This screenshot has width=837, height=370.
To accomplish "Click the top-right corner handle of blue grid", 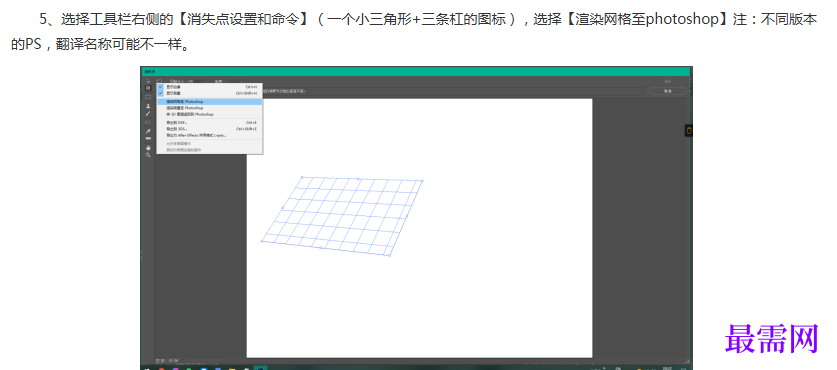I will coord(422,180).
